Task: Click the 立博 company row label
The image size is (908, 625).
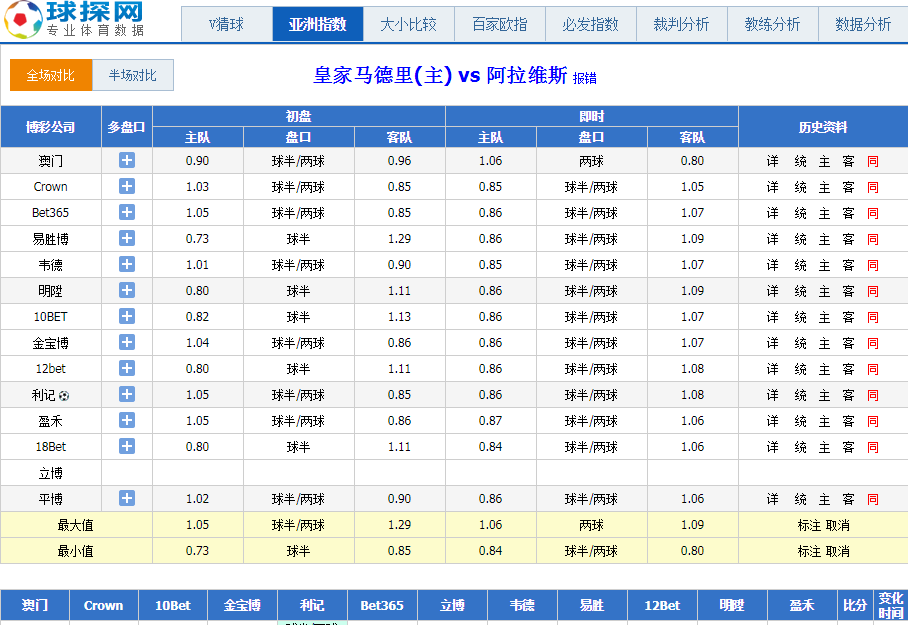Action: (x=50, y=473)
